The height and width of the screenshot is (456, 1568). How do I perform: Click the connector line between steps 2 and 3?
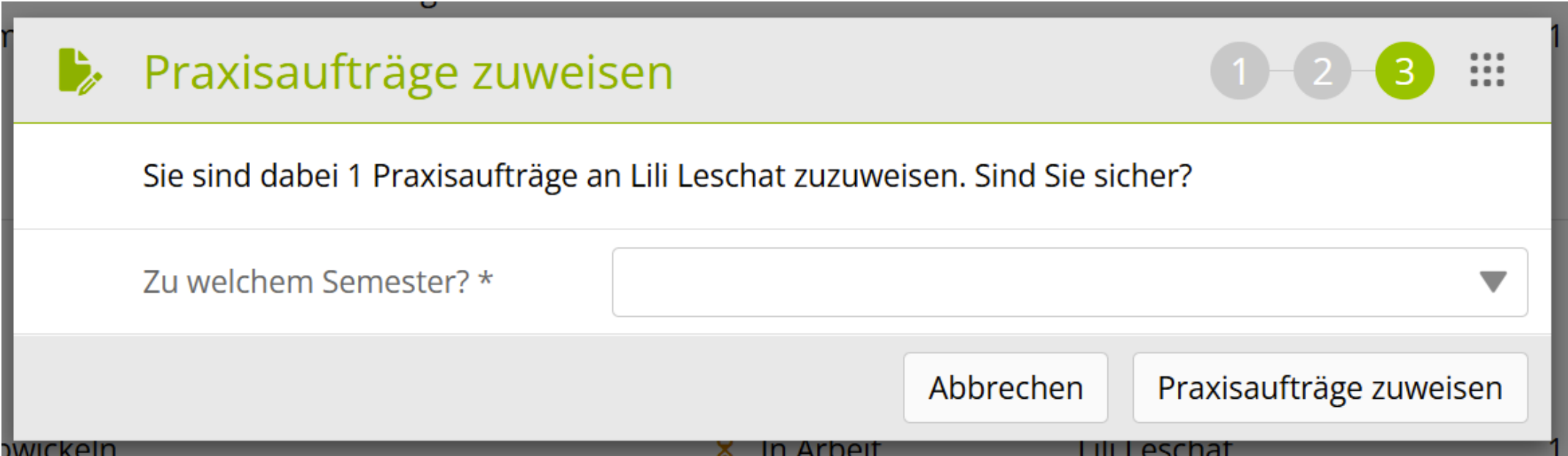[x=1363, y=70]
